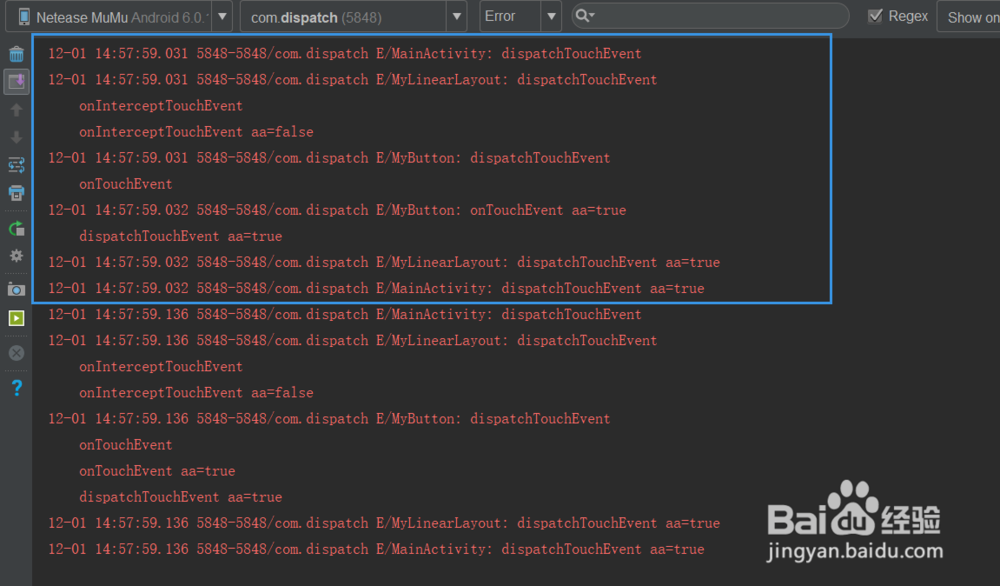This screenshot has height=586, width=1000.
Task: Open search history magnifier icon
Action: [585, 16]
